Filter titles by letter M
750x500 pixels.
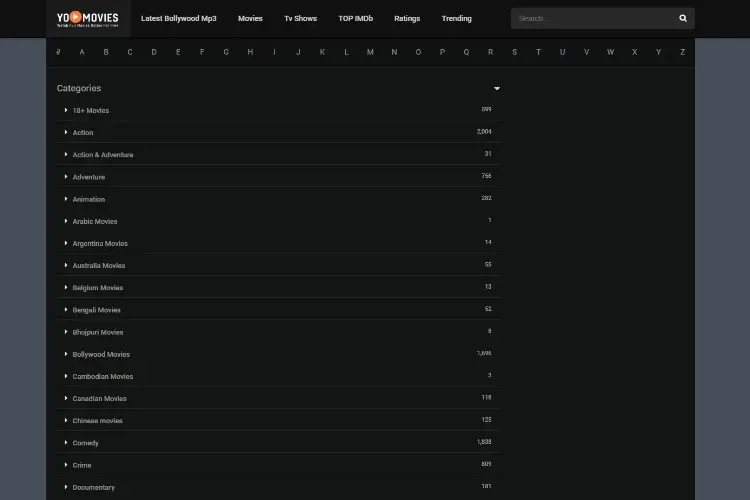[x=370, y=52]
